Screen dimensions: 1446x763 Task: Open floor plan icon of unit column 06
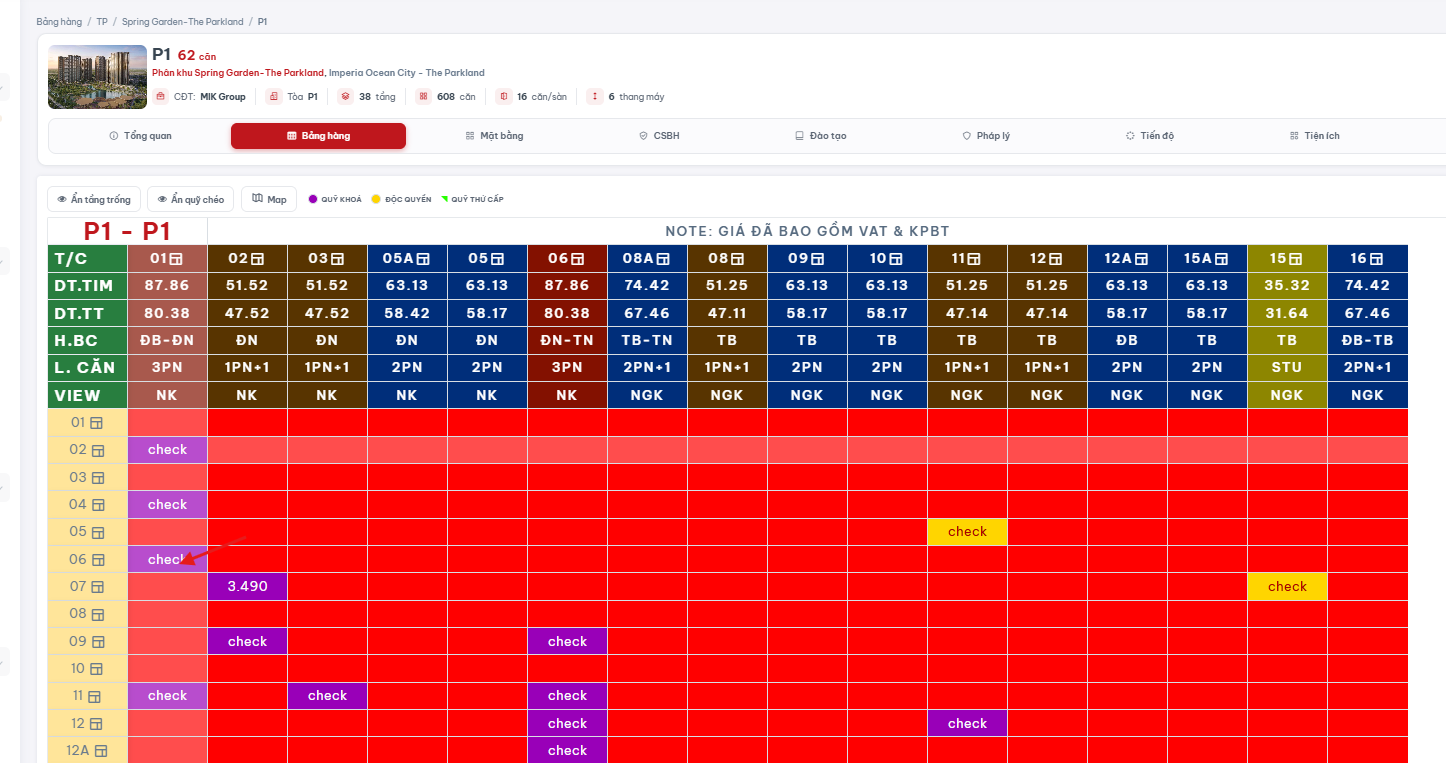coord(576,259)
